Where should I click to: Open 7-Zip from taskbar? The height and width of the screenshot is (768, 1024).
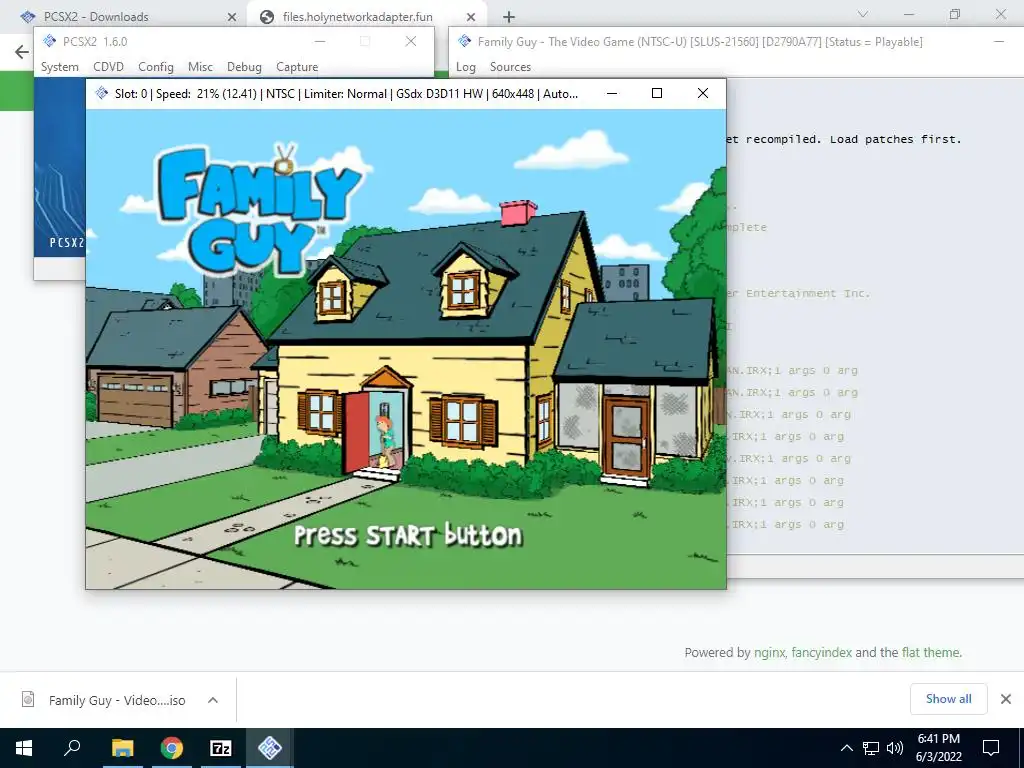[221, 748]
